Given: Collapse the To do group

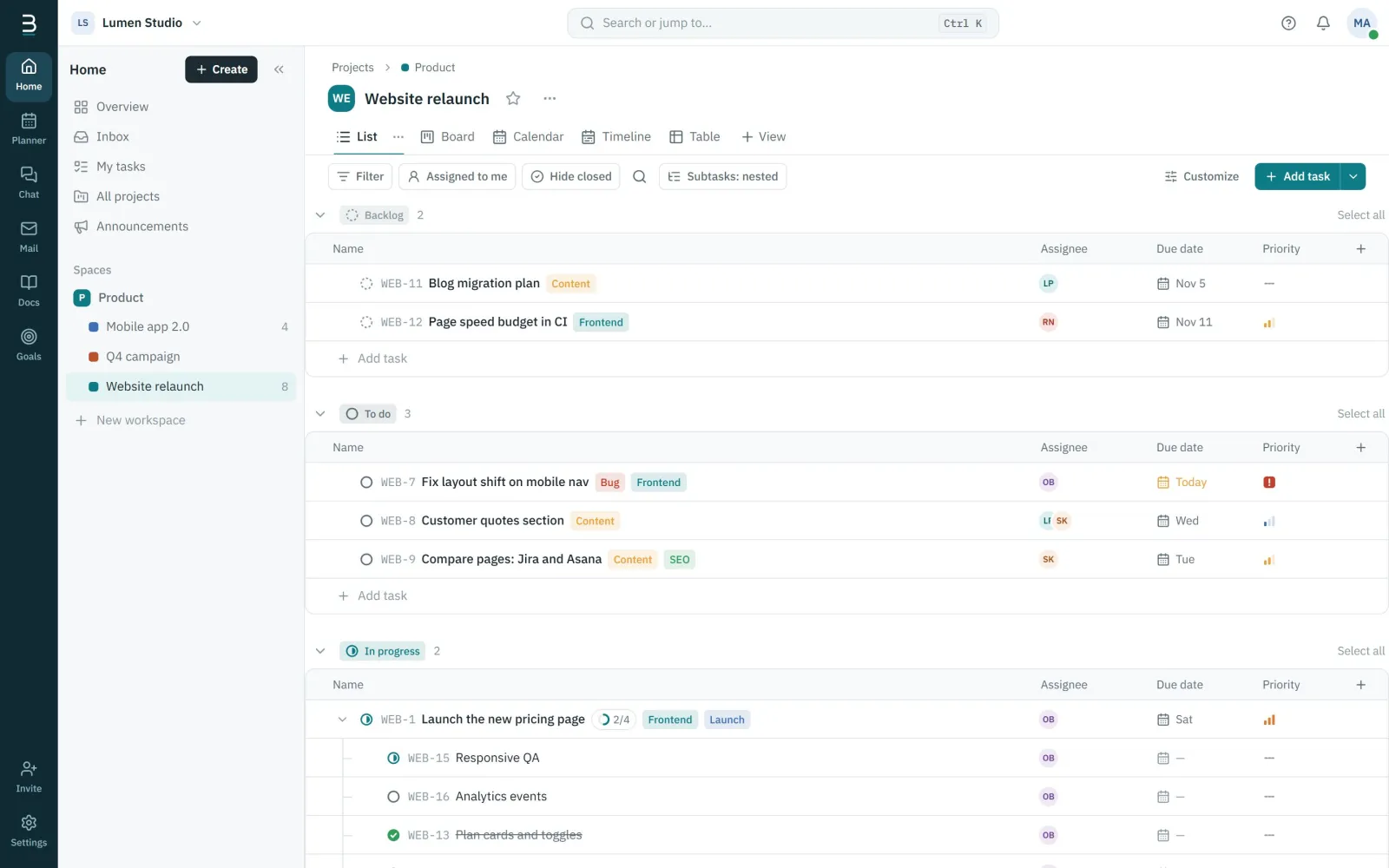Looking at the screenshot, I should click(x=320, y=414).
